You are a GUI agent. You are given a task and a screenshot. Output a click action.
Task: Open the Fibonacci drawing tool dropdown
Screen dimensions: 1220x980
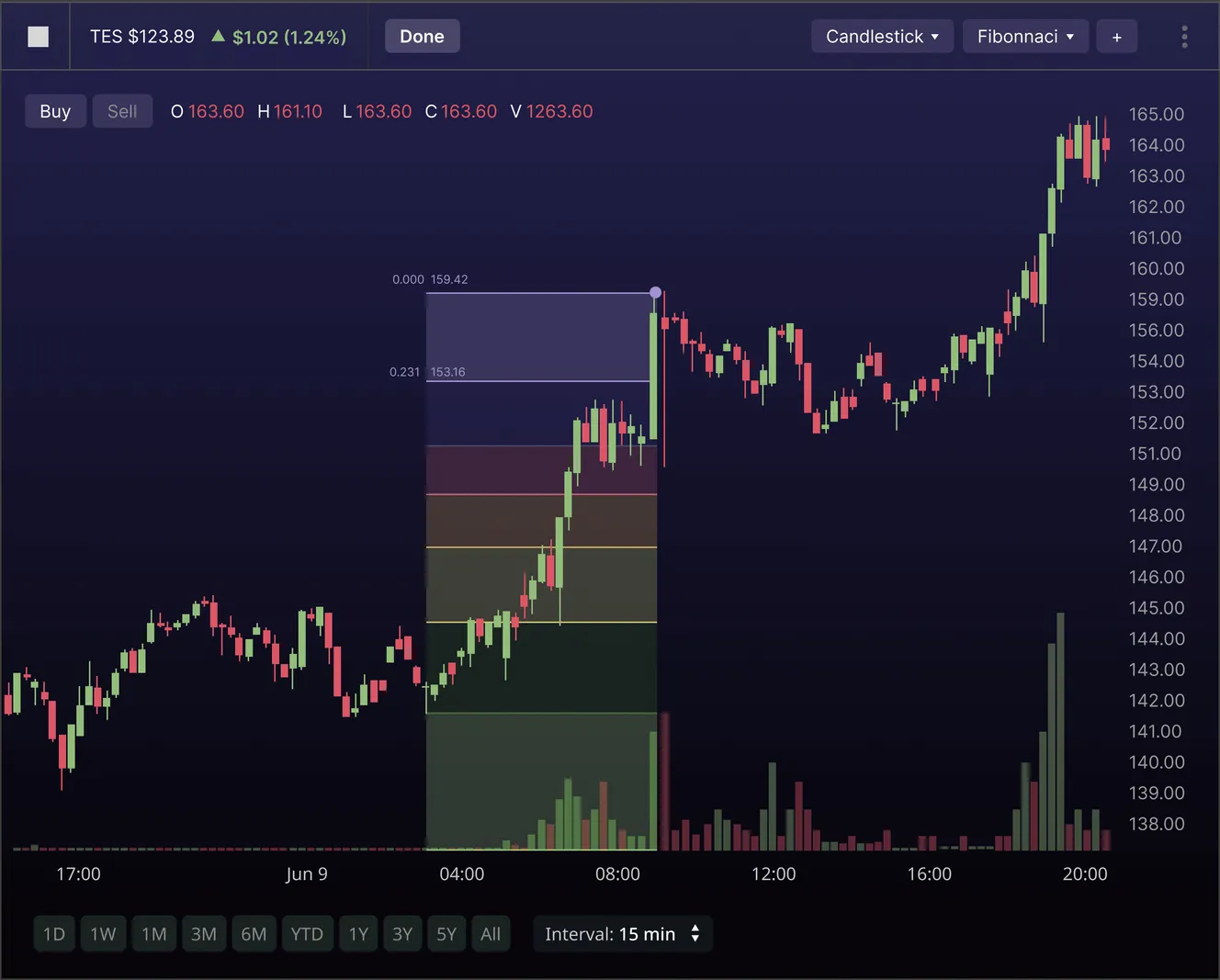1025,37
